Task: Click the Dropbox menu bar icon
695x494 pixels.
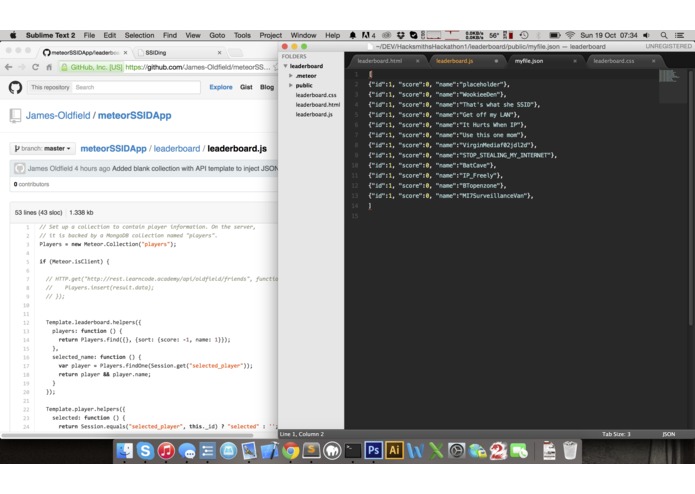Action: click(401, 35)
